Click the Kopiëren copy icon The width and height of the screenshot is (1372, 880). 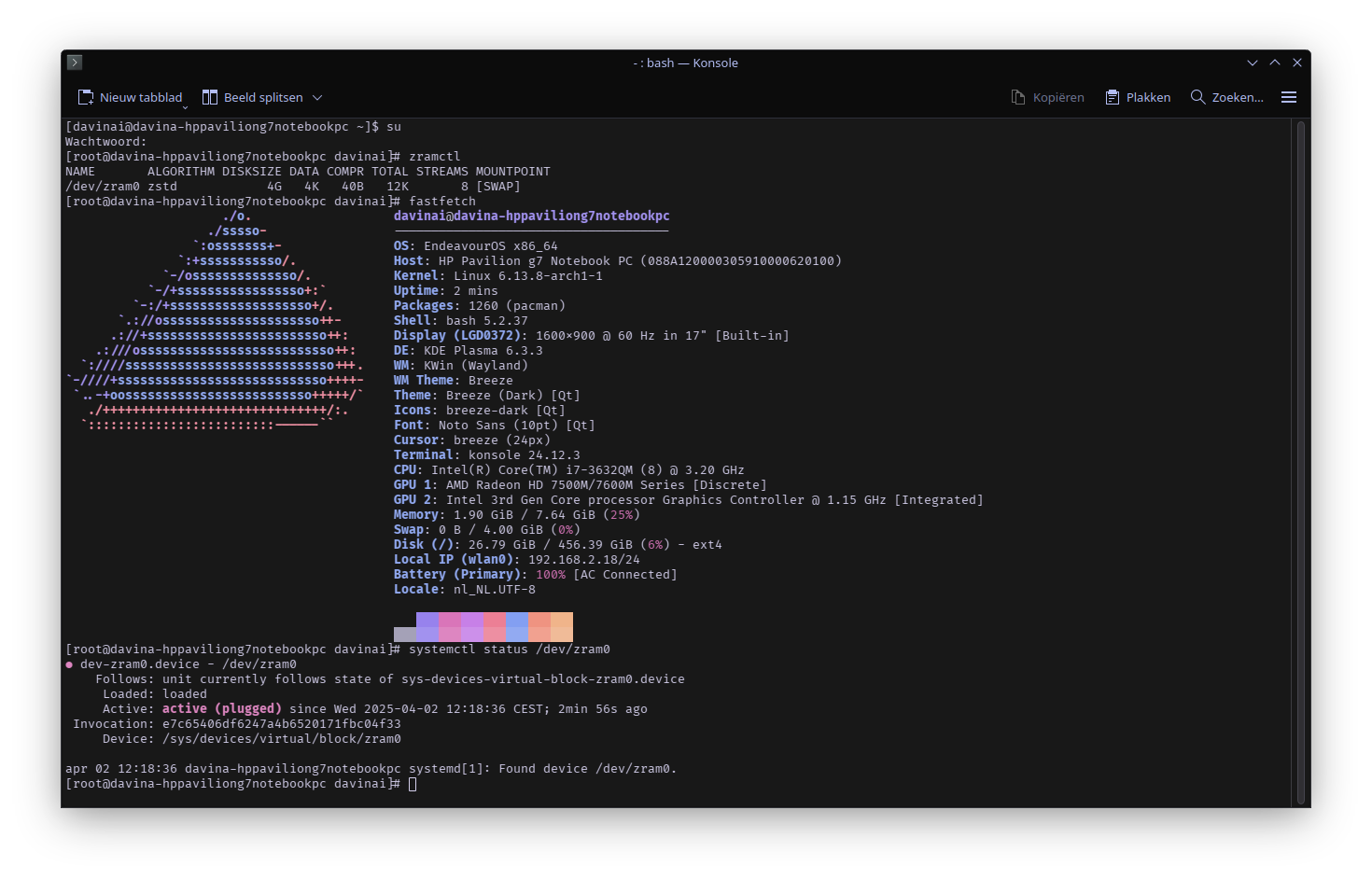pos(1018,97)
